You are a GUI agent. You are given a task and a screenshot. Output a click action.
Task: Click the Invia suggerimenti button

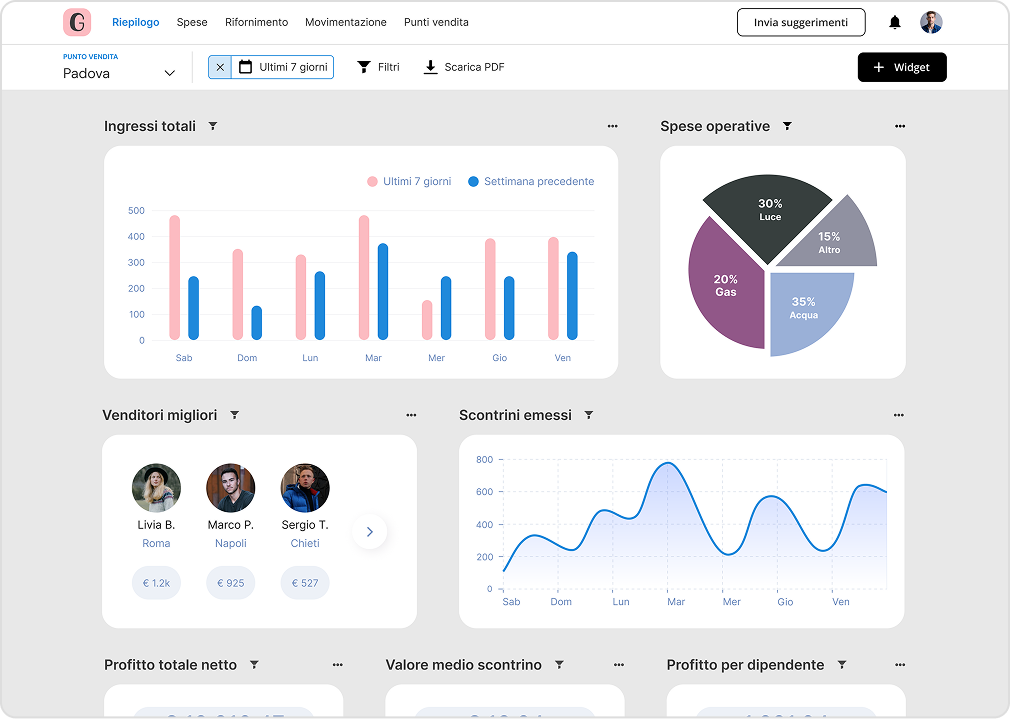(x=800, y=22)
